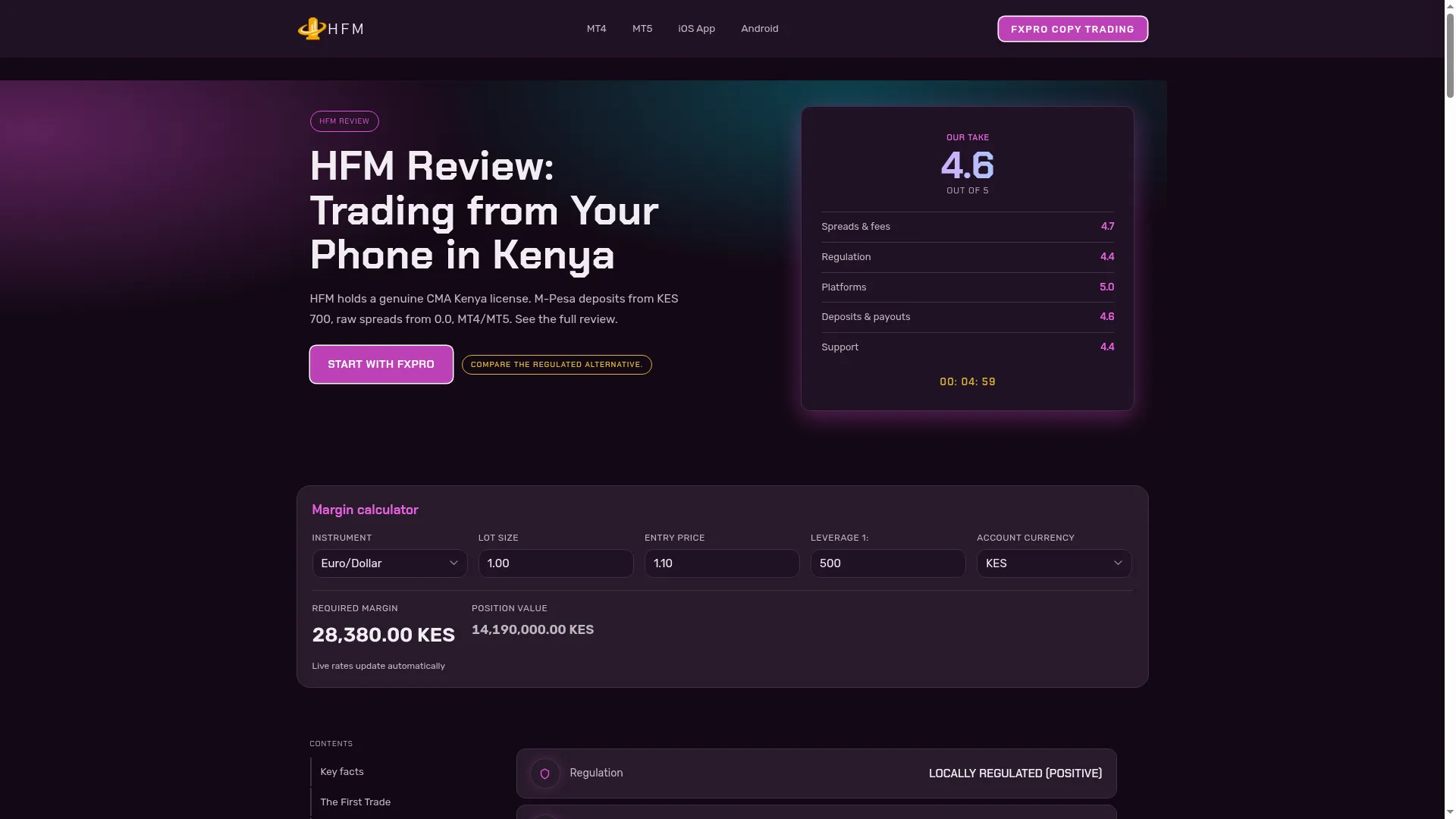Click the Platforms 5.0 rating row
This screenshot has width=1456, height=819.
[968, 287]
